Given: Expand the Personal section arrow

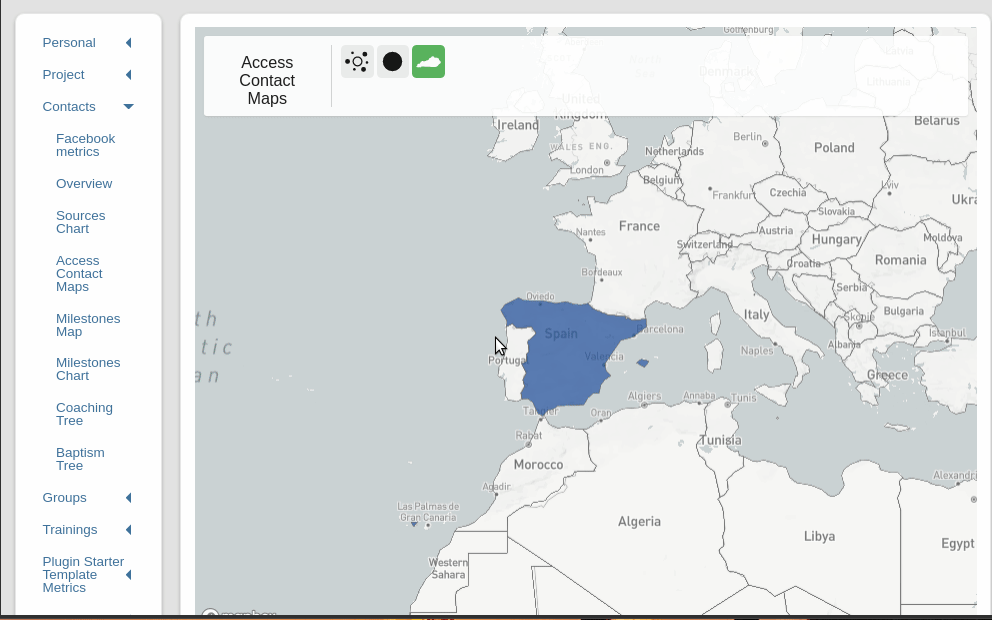Looking at the screenshot, I should (x=128, y=42).
